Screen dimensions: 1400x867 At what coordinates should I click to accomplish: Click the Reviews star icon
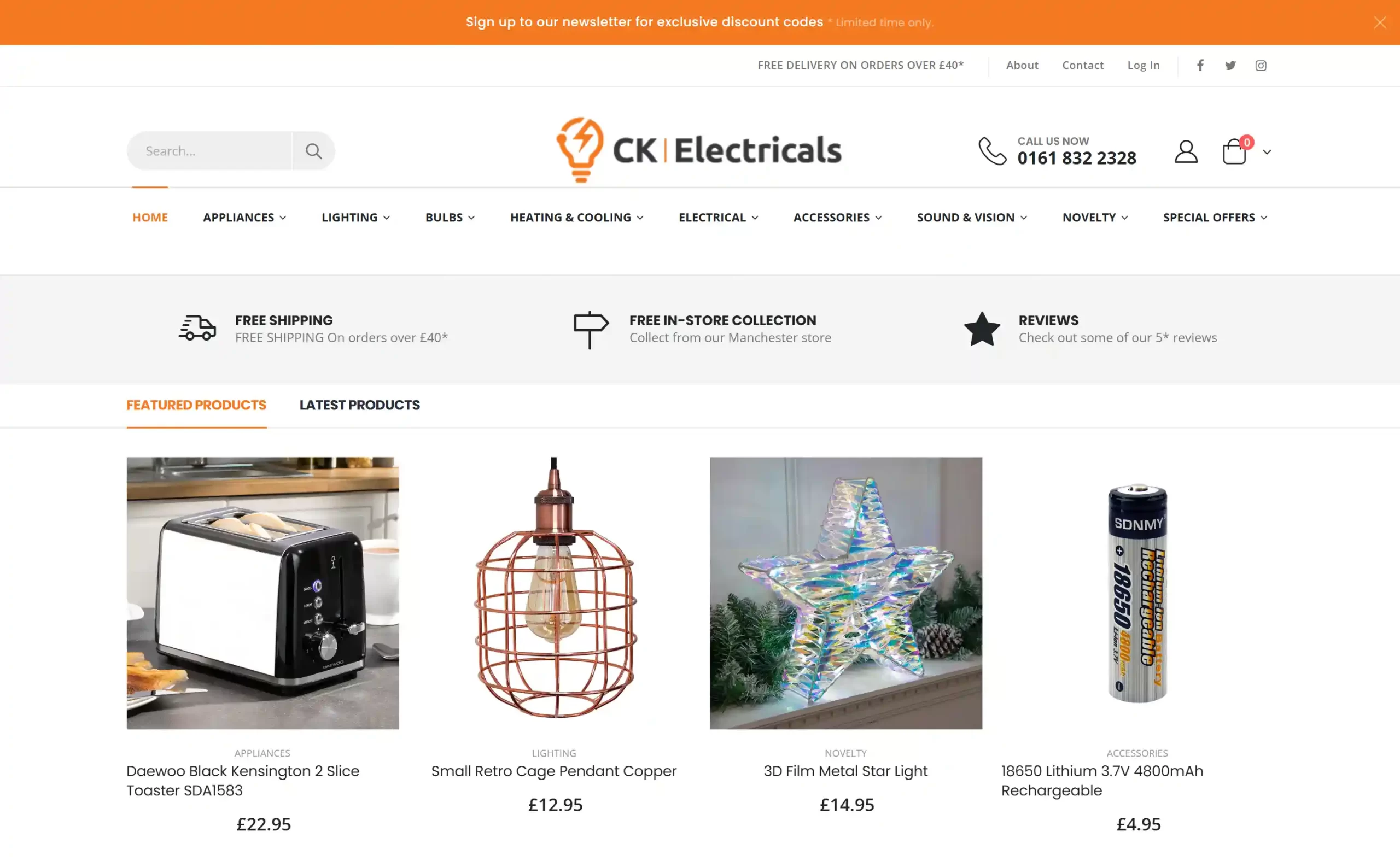[982, 329]
